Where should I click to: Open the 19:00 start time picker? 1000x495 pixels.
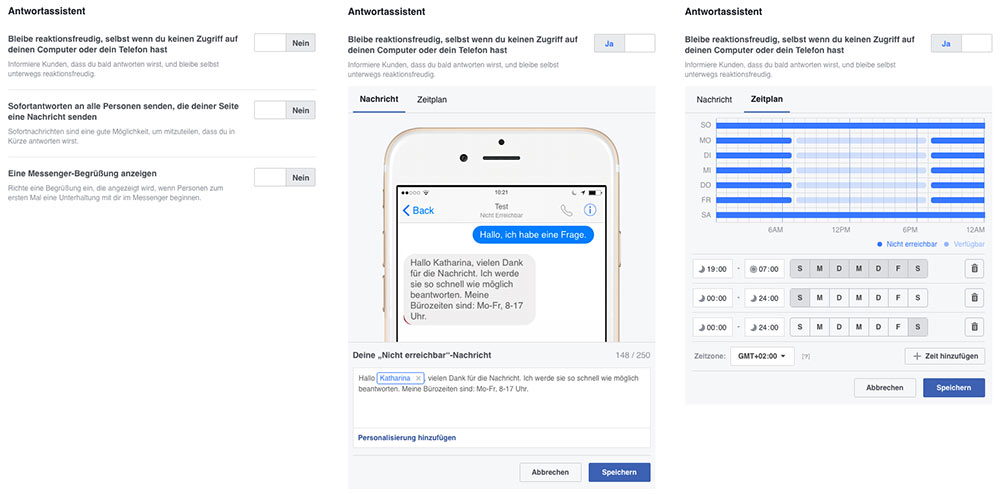coord(712,269)
